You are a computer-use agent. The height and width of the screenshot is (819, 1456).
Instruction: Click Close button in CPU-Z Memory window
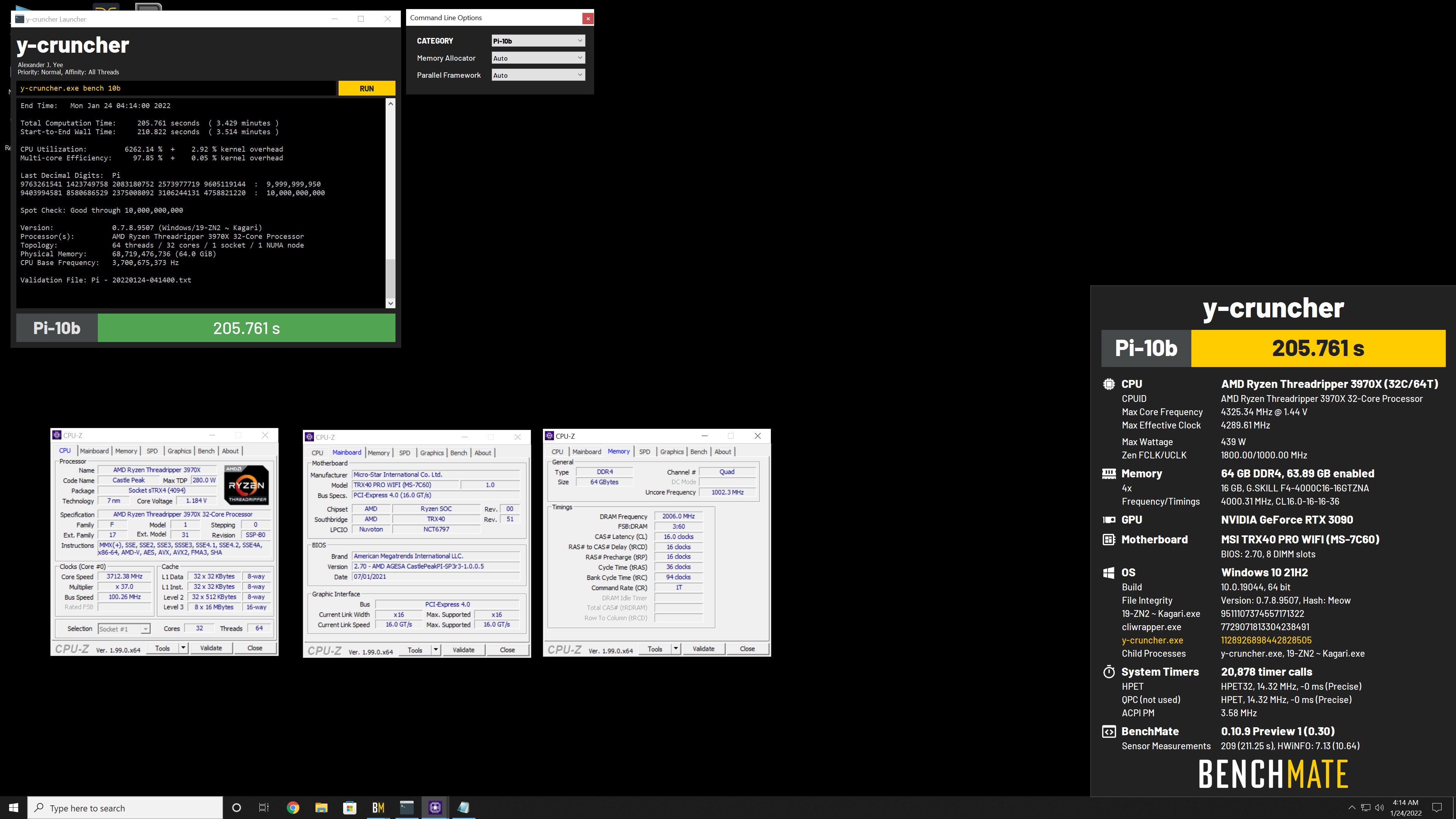coord(747,649)
